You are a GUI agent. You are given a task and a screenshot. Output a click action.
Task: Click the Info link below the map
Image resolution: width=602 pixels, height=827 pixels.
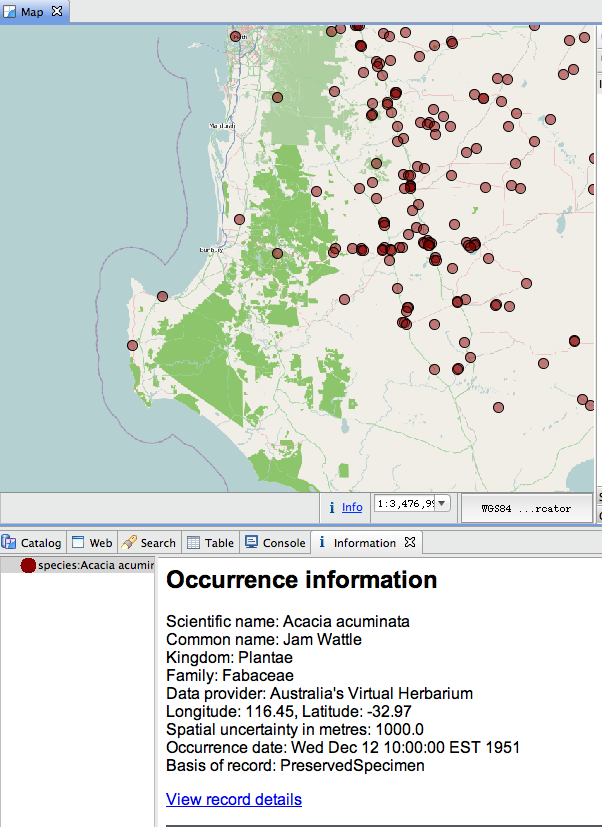[x=352, y=508]
